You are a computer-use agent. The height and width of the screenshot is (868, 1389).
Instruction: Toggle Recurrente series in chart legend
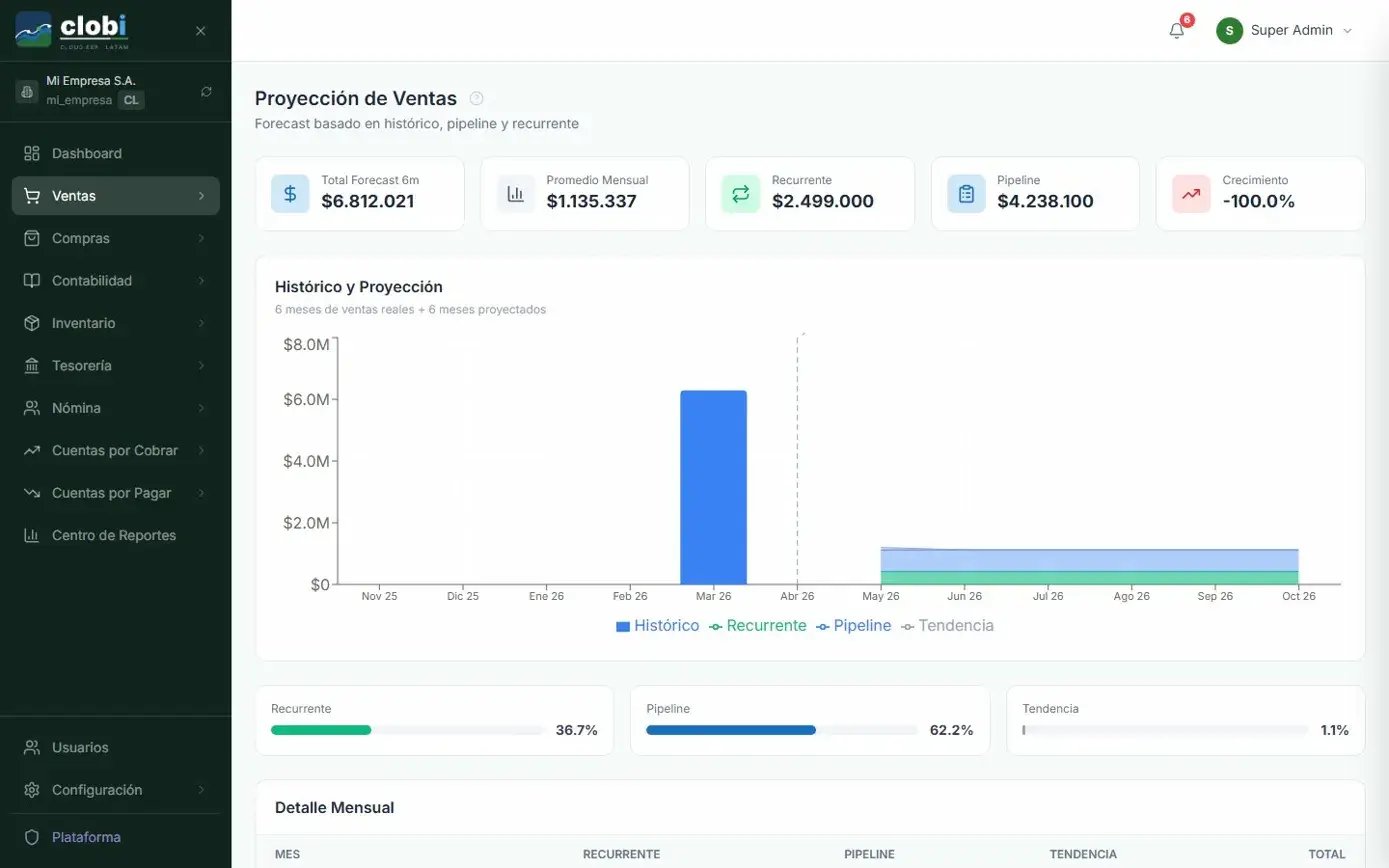[757, 626]
